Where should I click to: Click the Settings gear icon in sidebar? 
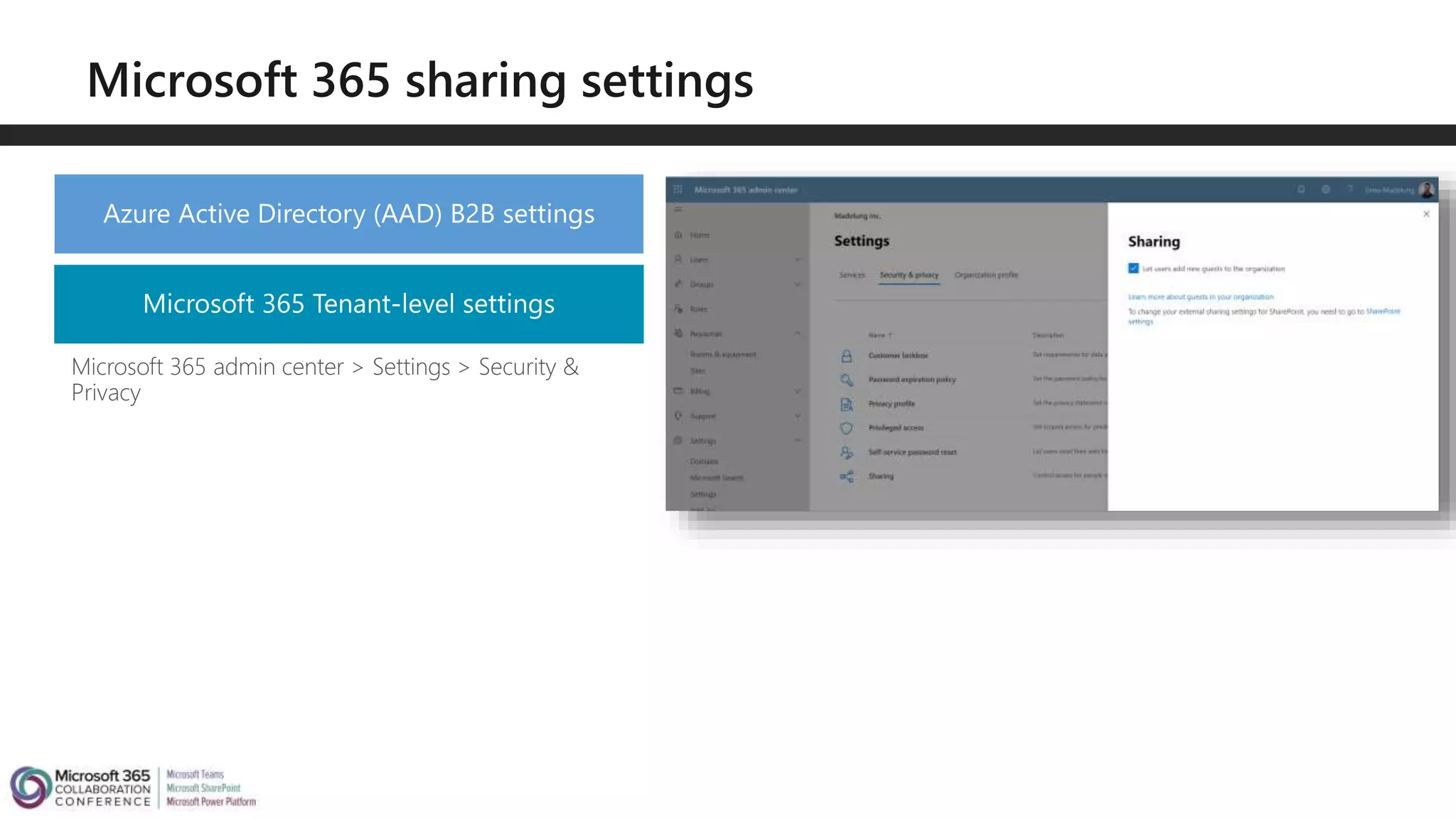[678, 441]
